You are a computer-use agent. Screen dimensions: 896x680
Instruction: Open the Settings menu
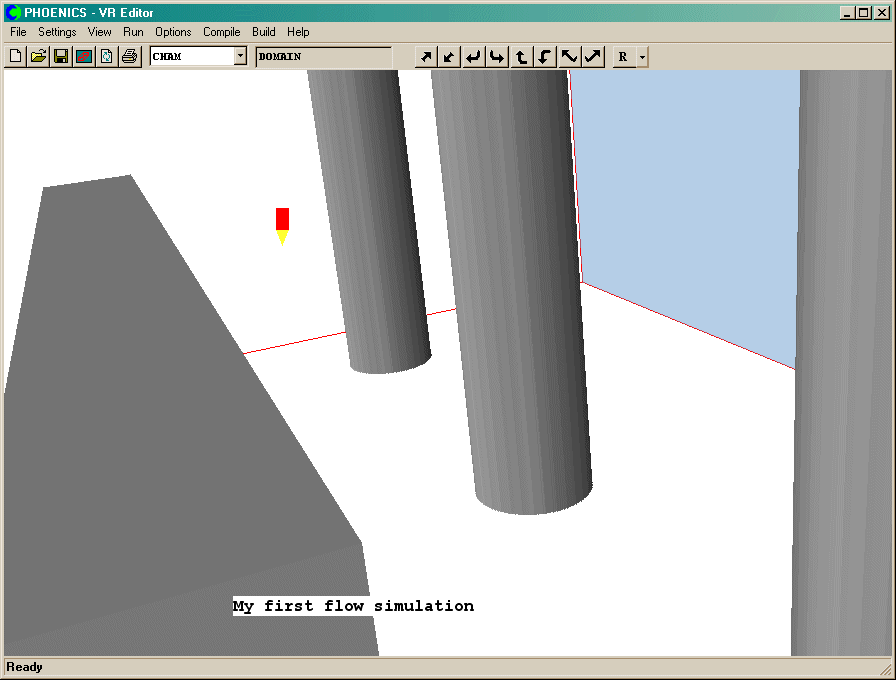coord(57,32)
